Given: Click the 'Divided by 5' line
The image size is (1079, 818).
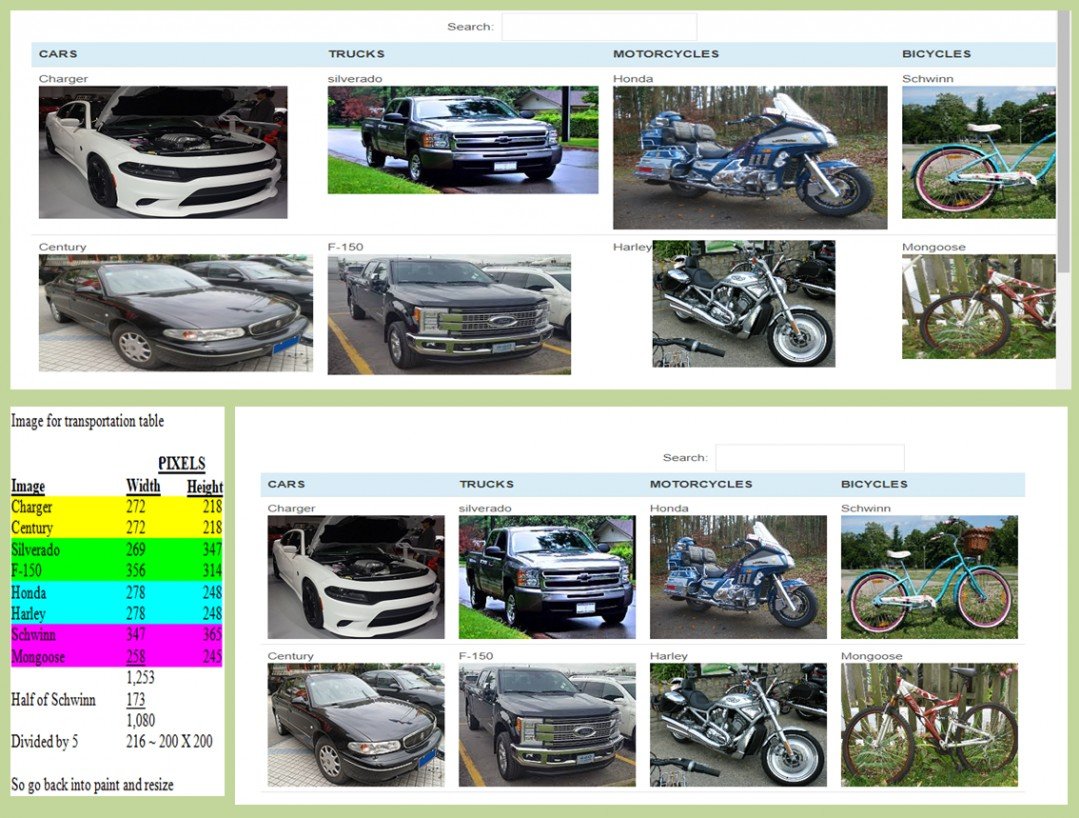Looking at the screenshot, I should click(44, 742).
